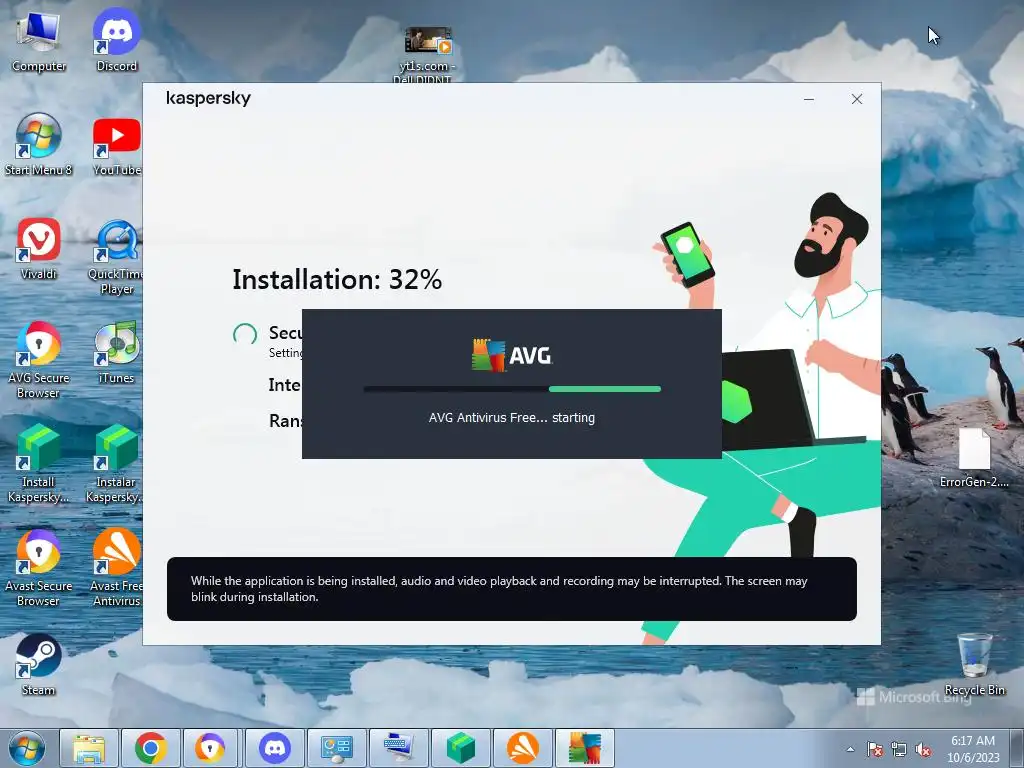Image resolution: width=1024 pixels, height=768 pixels.
Task: Open the Computer desktop icon
Action: 39,40
